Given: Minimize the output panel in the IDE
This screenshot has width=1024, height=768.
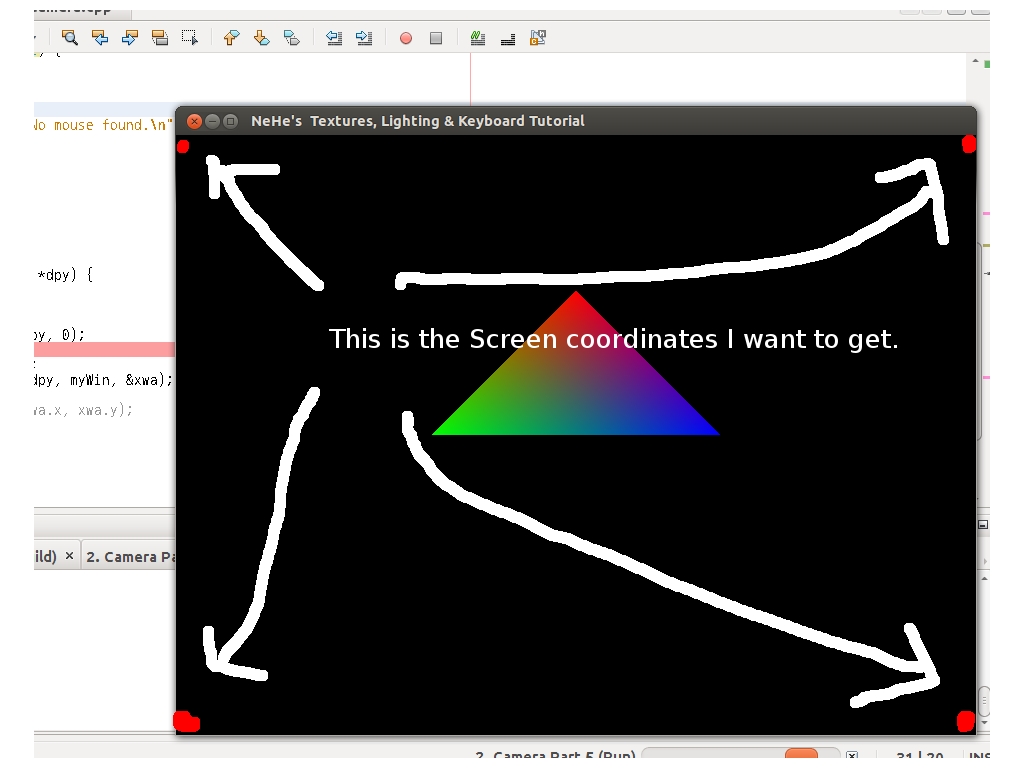Looking at the screenshot, I should tap(983, 524).
